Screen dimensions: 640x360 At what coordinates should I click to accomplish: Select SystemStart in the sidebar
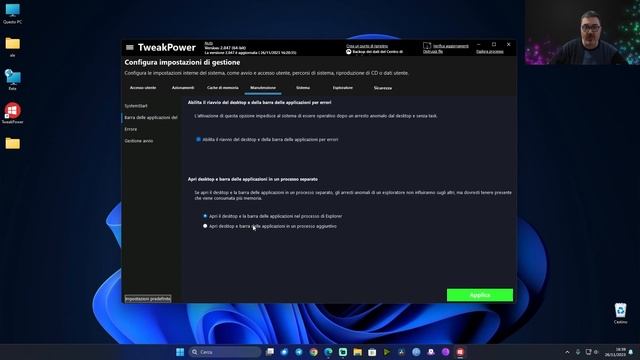(x=136, y=106)
